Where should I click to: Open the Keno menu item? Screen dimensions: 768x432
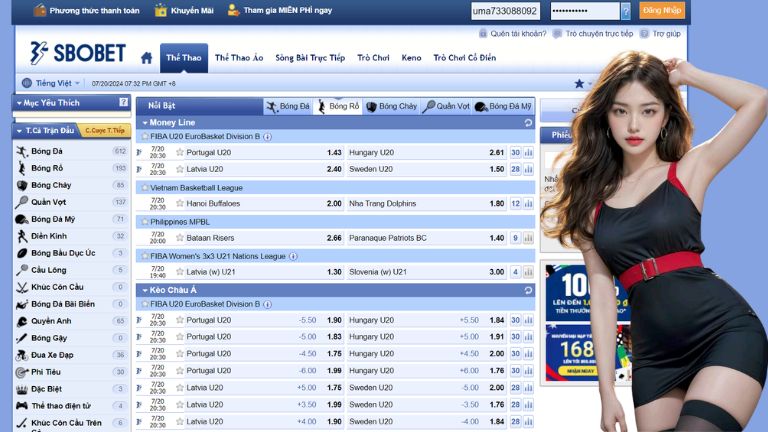tap(411, 58)
